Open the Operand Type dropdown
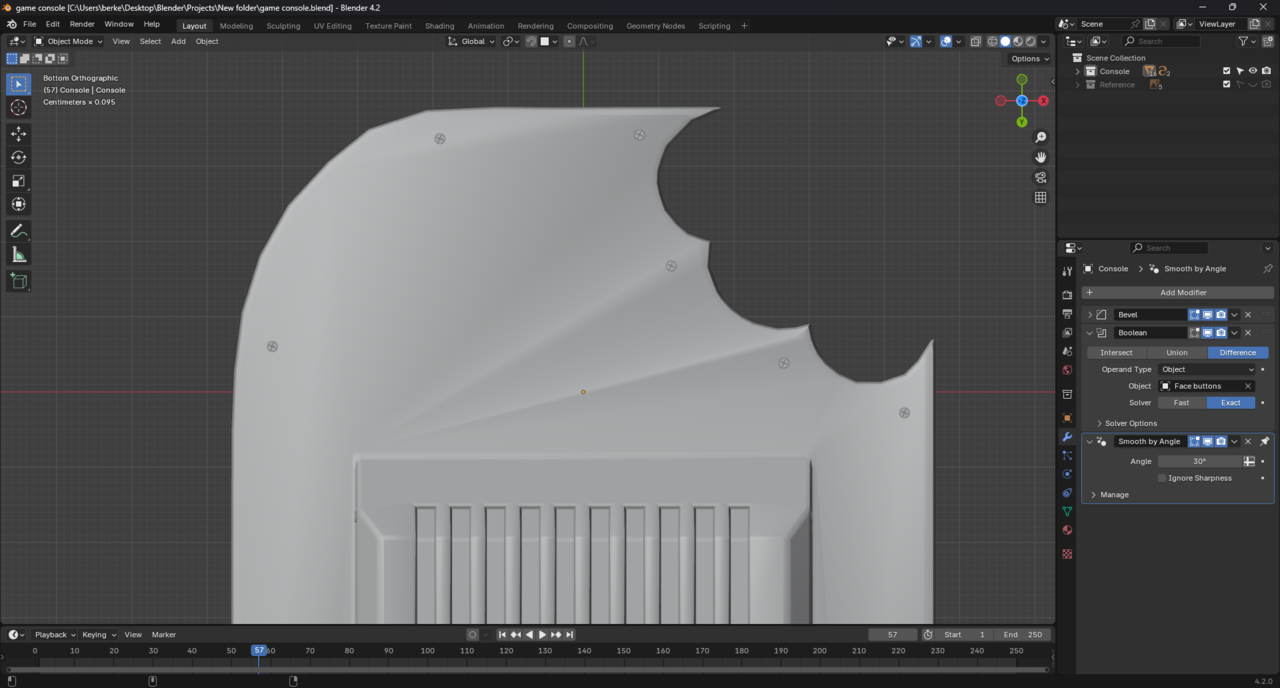Image resolution: width=1280 pixels, height=688 pixels. click(1207, 369)
